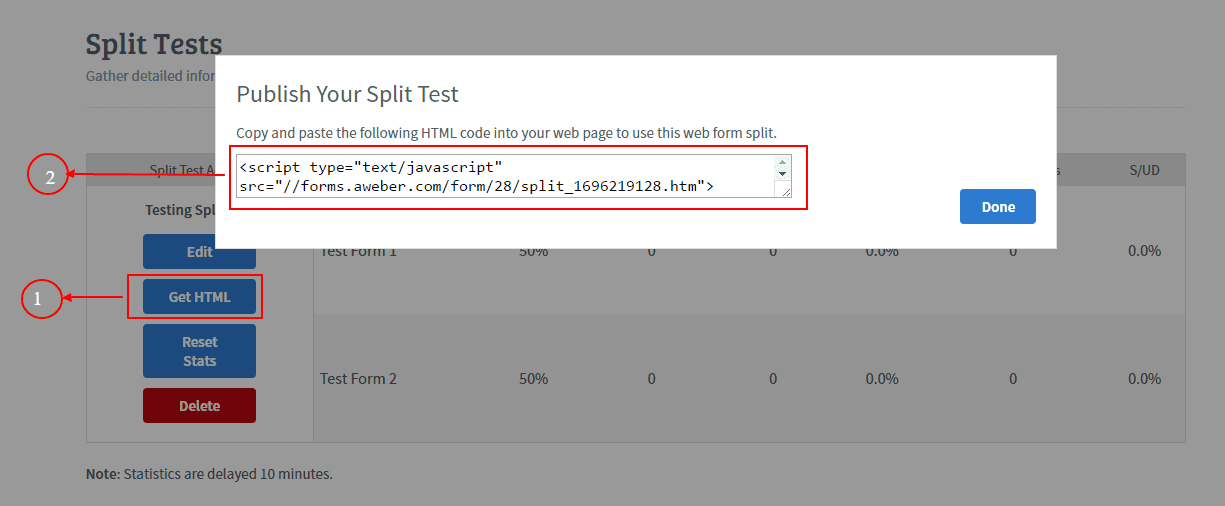Click the textarea resize handle corner
The height and width of the screenshot is (506, 1225).
tap(785, 191)
